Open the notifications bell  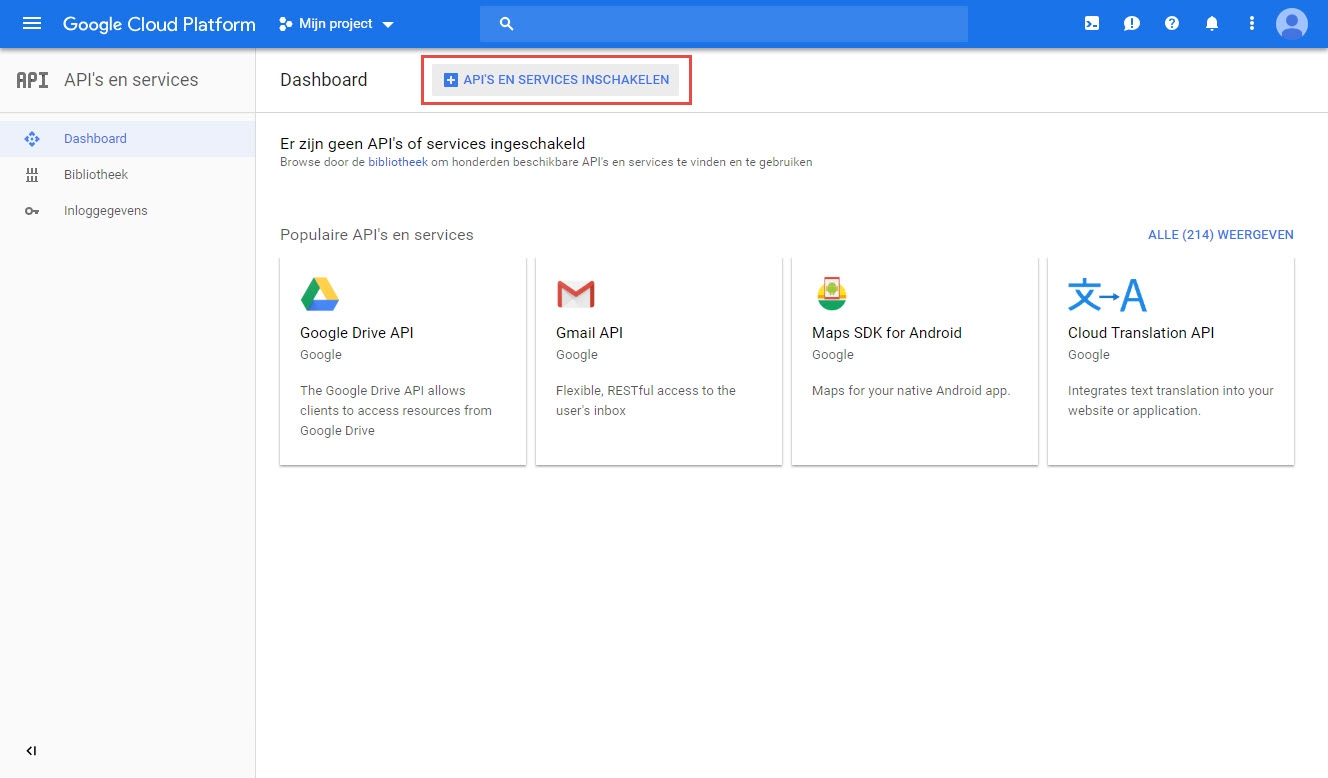tap(1211, 23)
